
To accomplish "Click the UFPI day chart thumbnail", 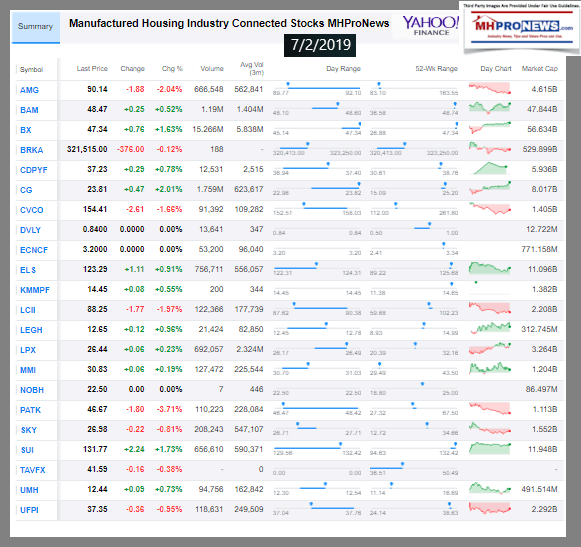I will coord(490,508).
